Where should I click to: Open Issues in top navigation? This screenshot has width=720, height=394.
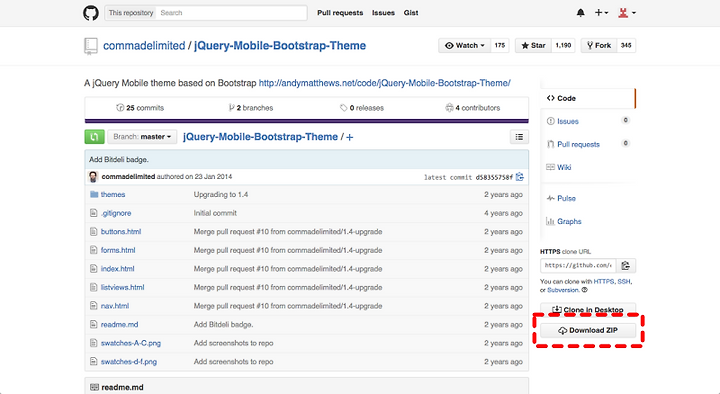pyautogui.click(x=383, y=13)
